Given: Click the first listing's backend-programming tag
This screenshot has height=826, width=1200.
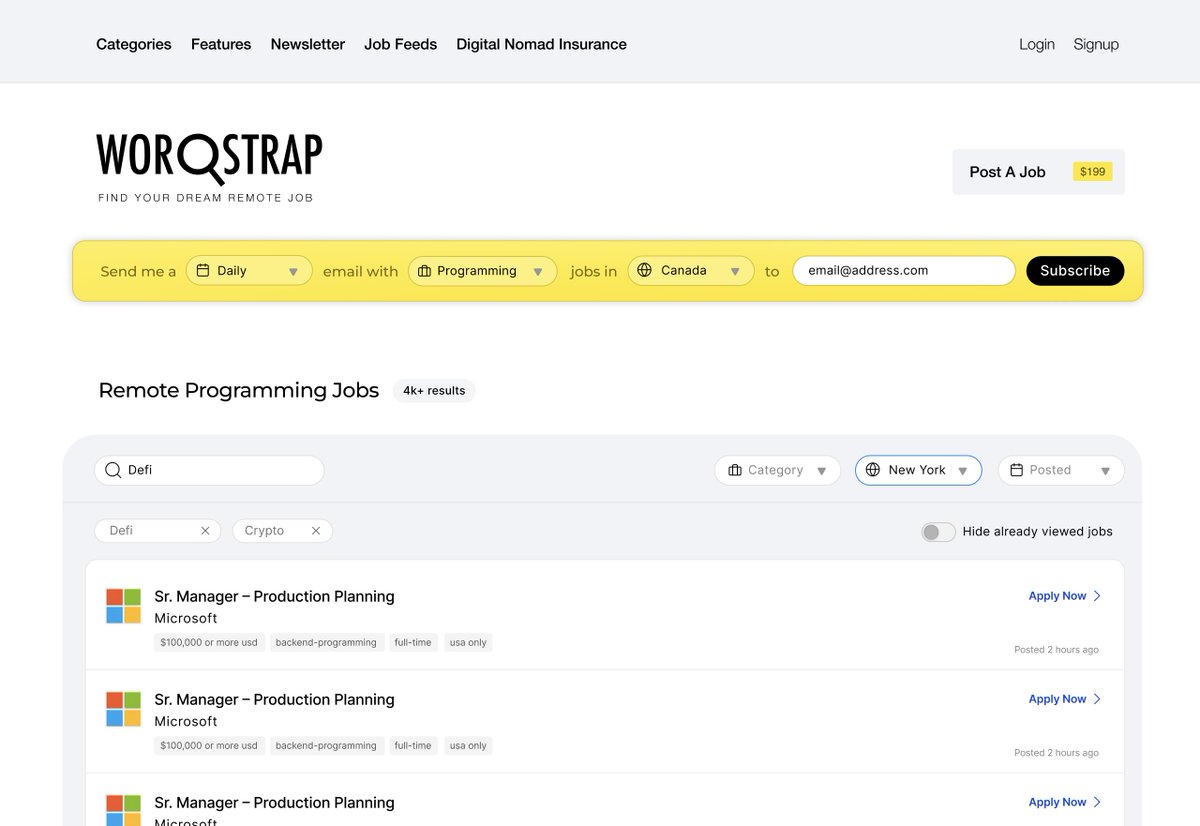Looking at the screenshot, I should pyautogui.click(x=326, y=643).
